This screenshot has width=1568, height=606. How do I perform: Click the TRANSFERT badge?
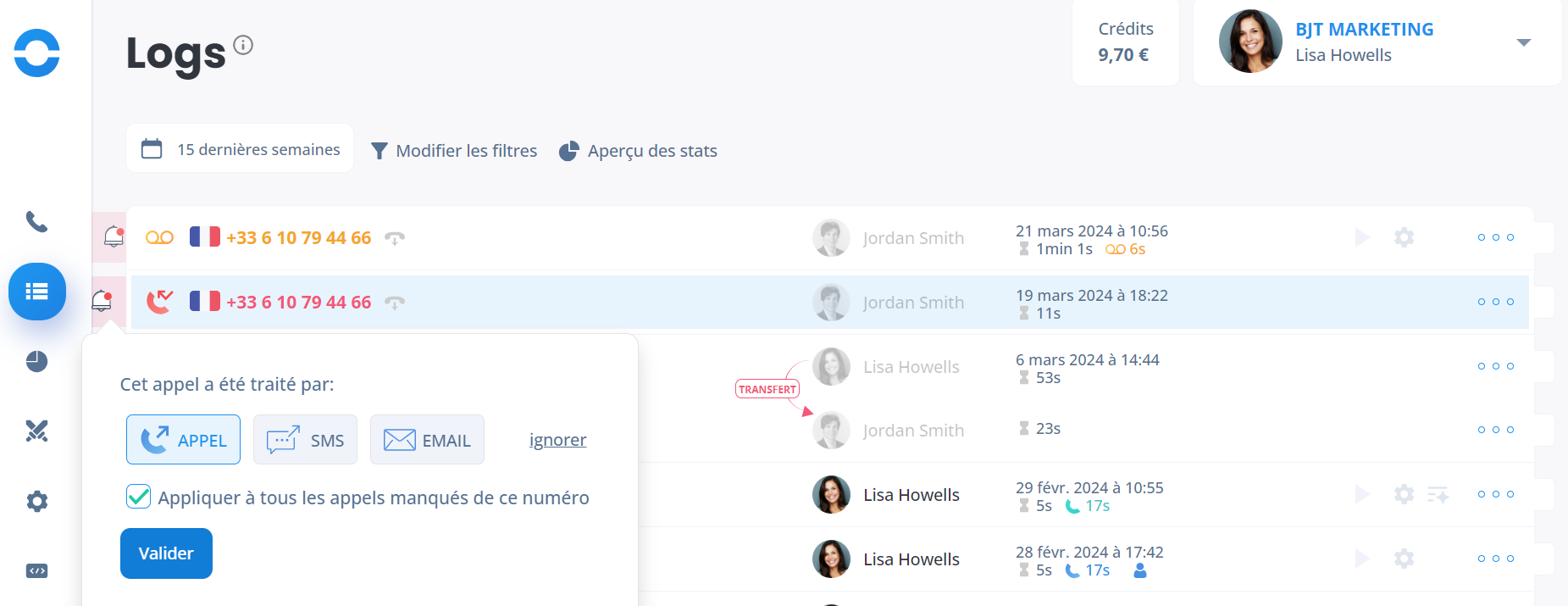767,389
